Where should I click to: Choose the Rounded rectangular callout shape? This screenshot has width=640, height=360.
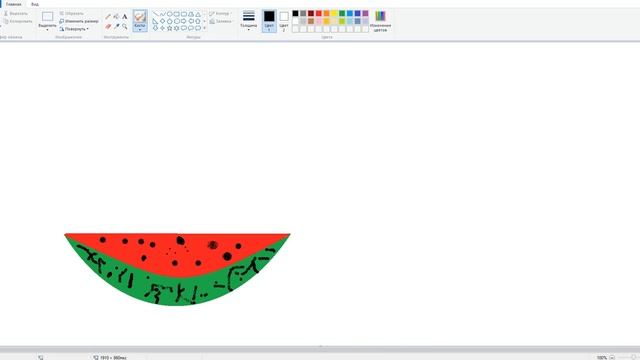[x=184, y=28]
